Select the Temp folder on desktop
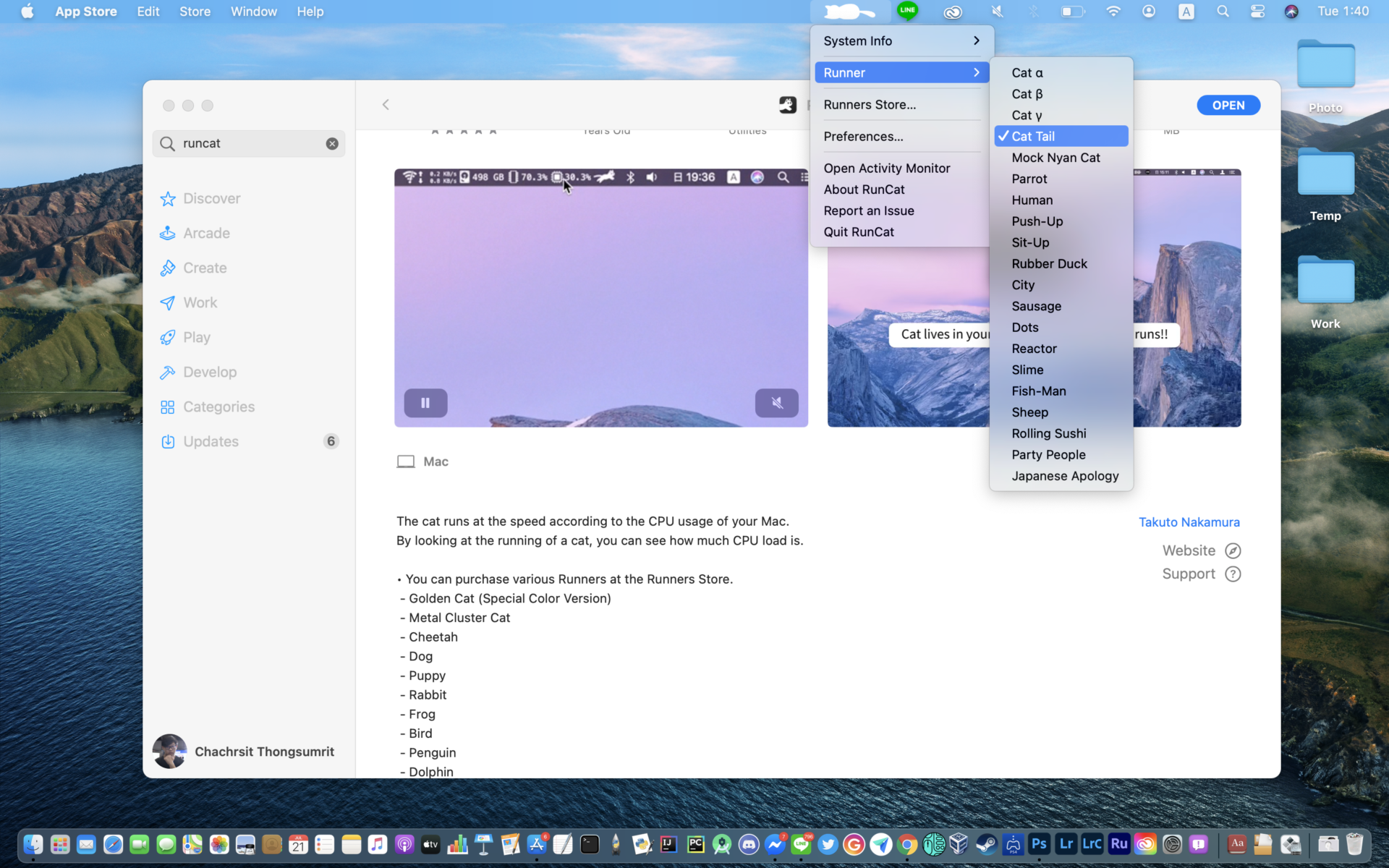Screen dimensions: 1389x868 click(x=1325, y=185)
